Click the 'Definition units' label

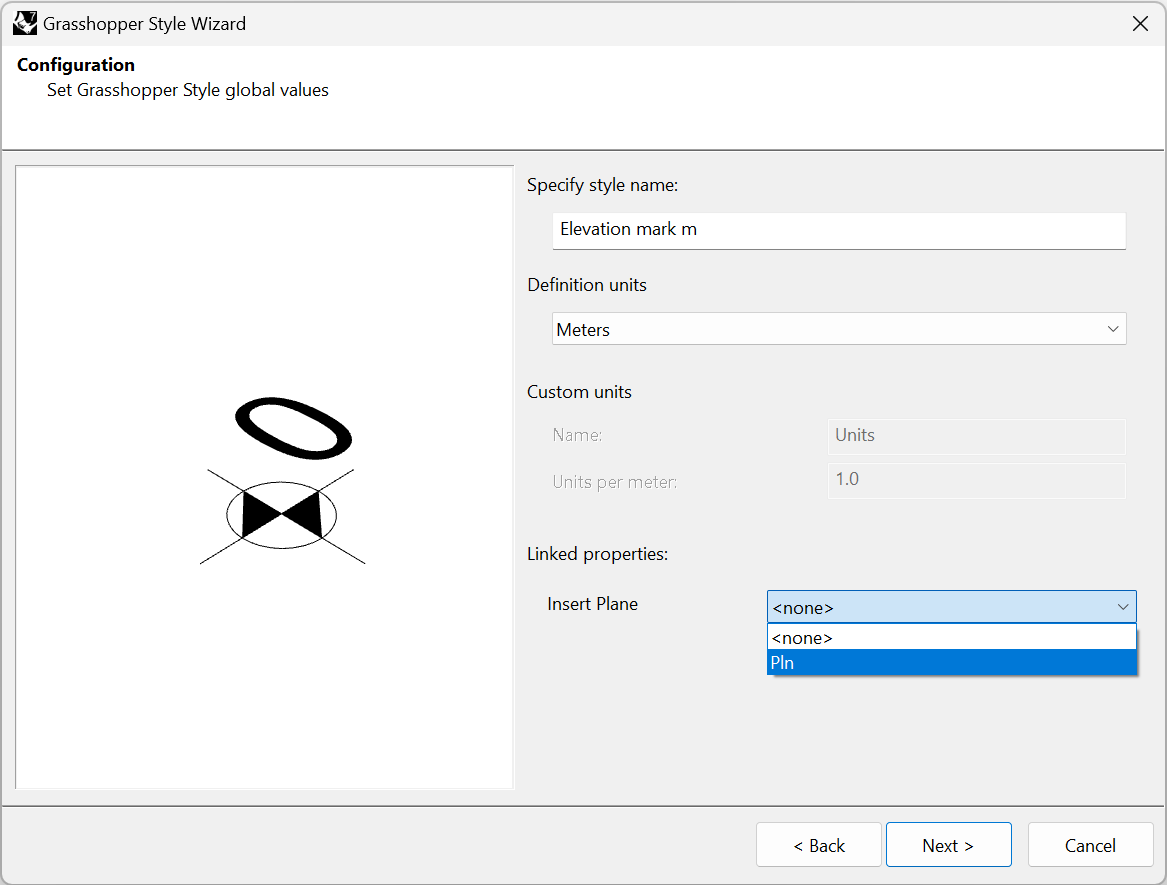point(586,285)
